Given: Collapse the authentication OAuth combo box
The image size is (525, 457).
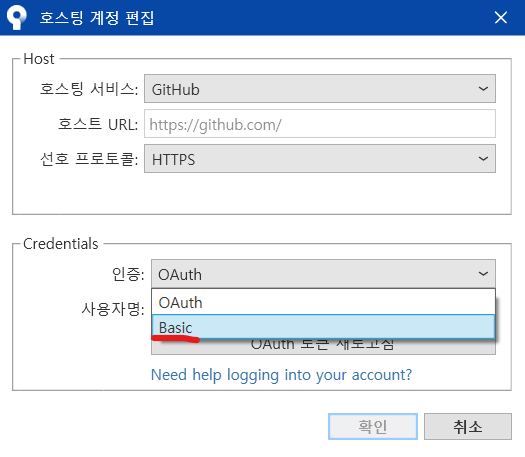Looking at the screenshot, I should [323, 274].
